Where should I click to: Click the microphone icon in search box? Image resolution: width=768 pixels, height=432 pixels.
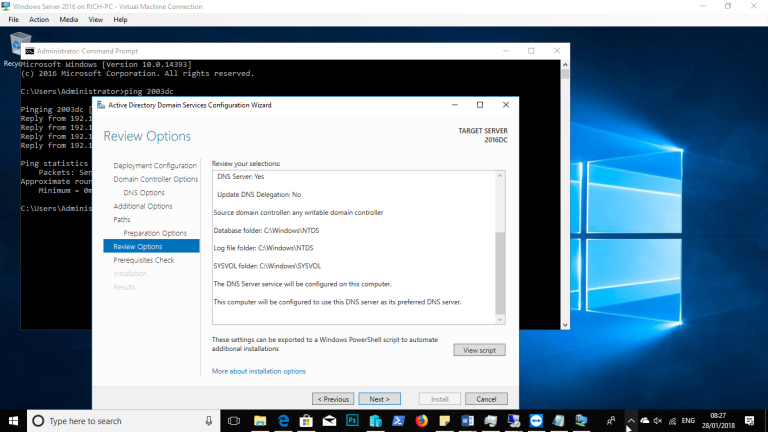[x=209, y=421]
